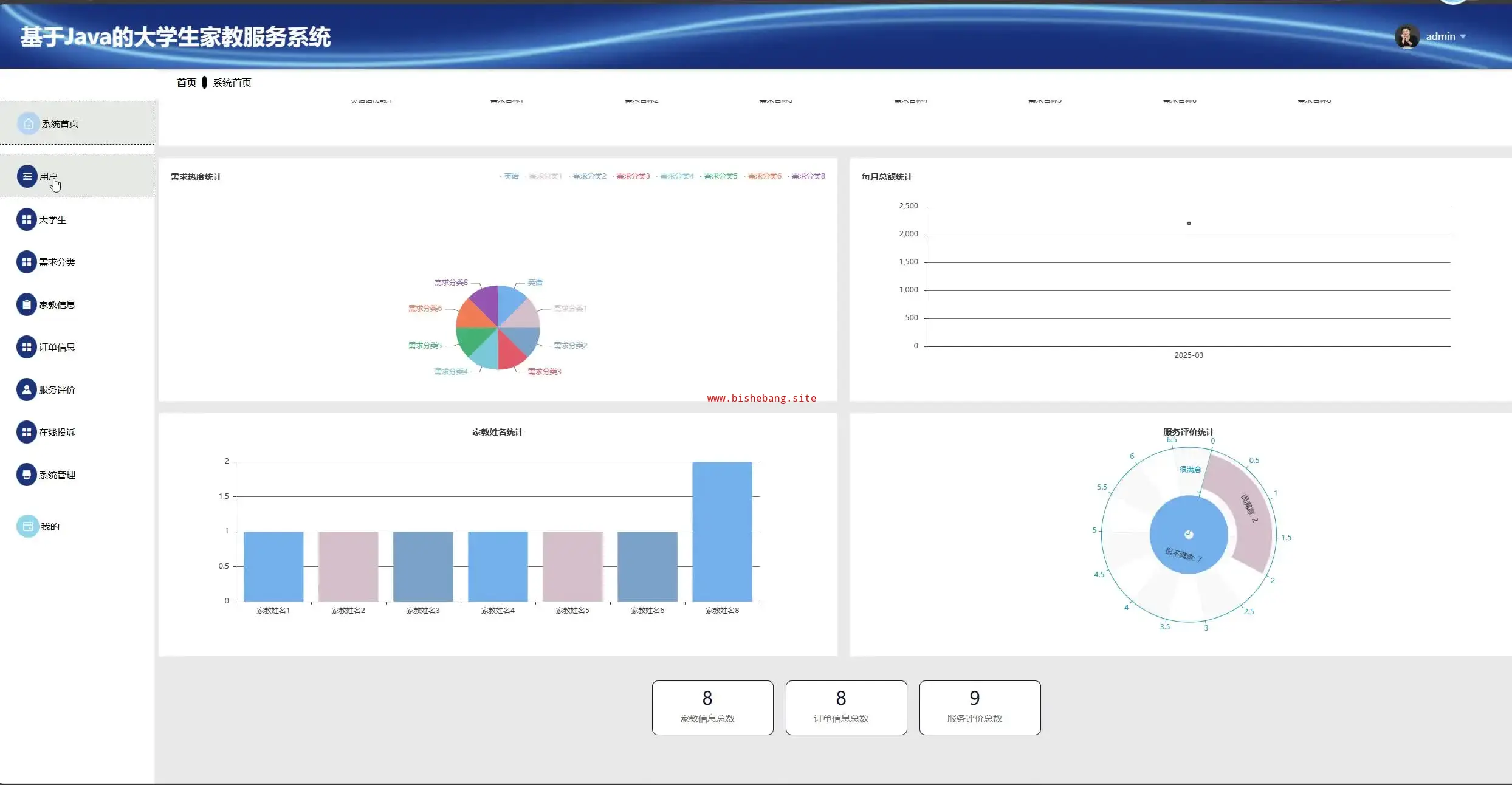1512x785 pixels.
Task: Click the 我的 card icon
Action: pyautogui.click(x=27, y=526)
